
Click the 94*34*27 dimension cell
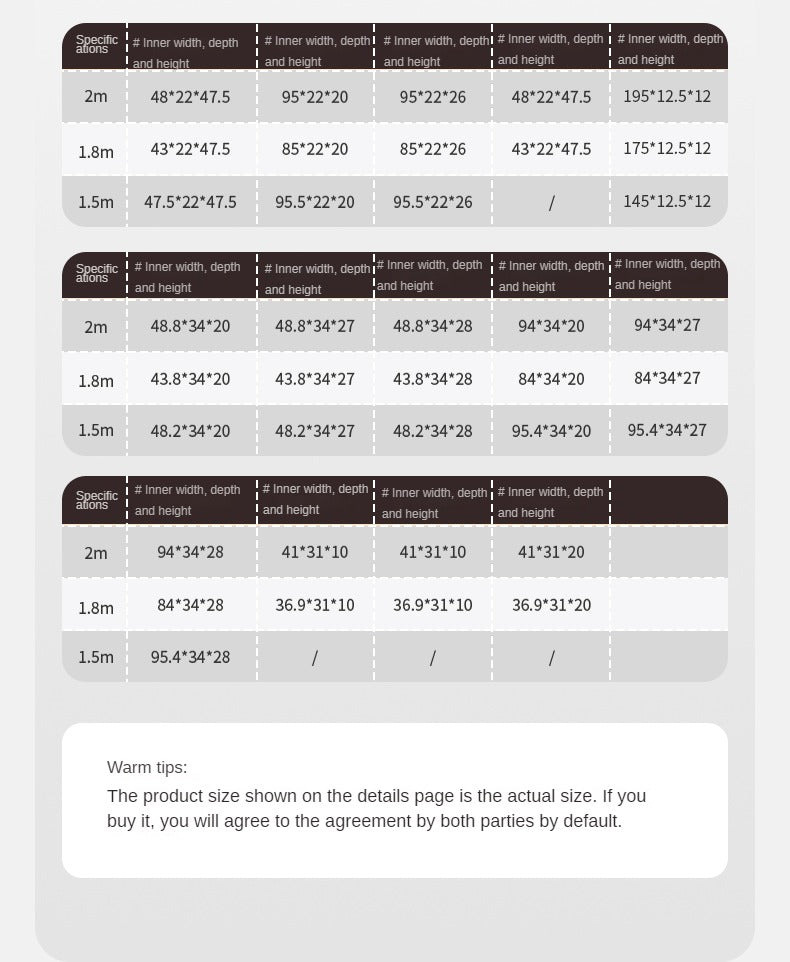667,325
